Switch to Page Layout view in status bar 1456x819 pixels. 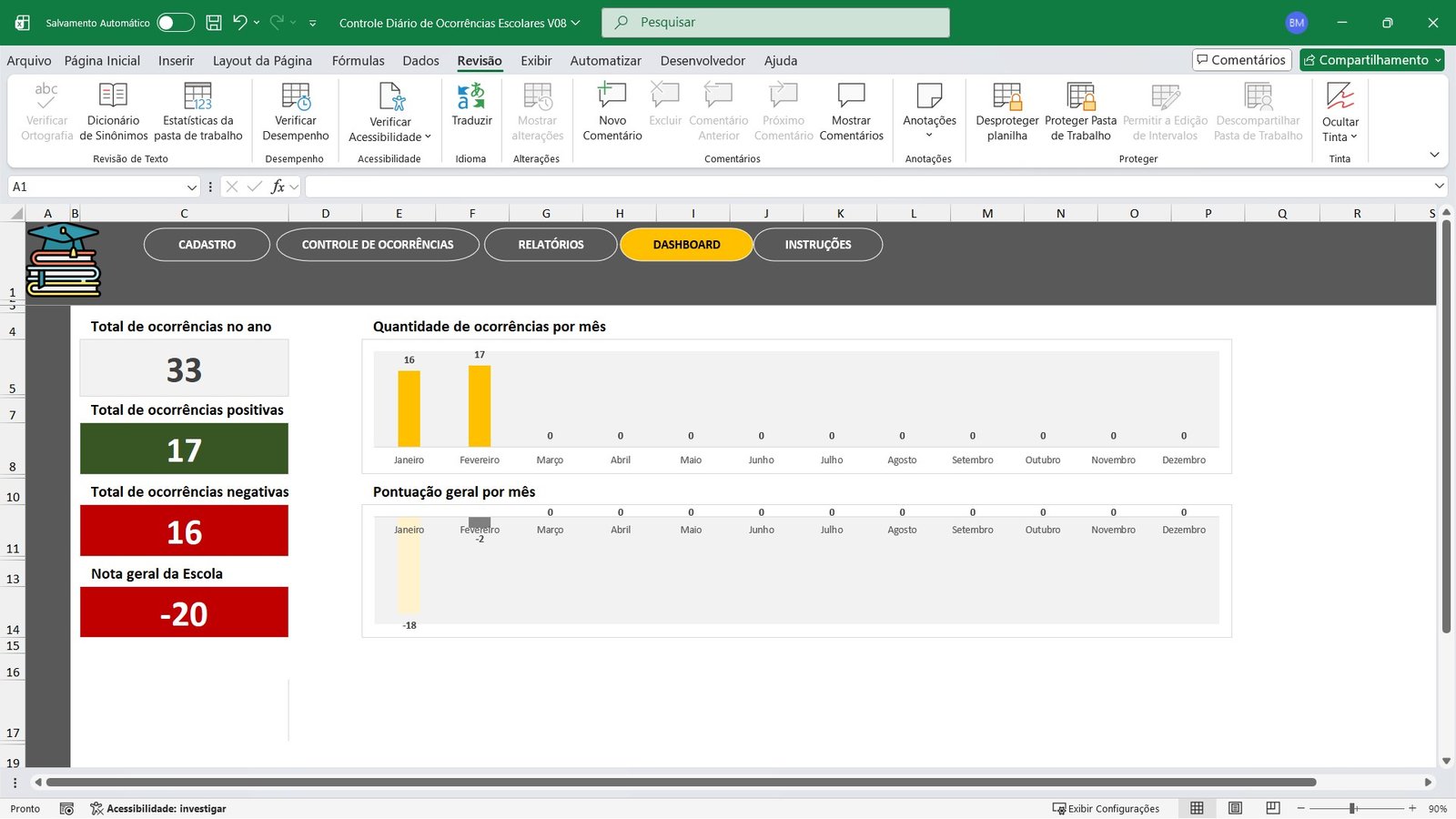tap(1235, 808)
